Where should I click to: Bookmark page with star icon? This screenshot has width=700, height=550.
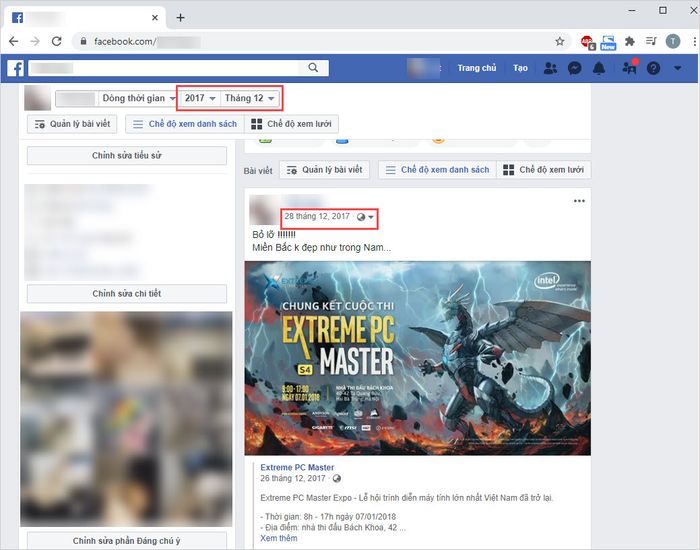[x=560, y=42]
